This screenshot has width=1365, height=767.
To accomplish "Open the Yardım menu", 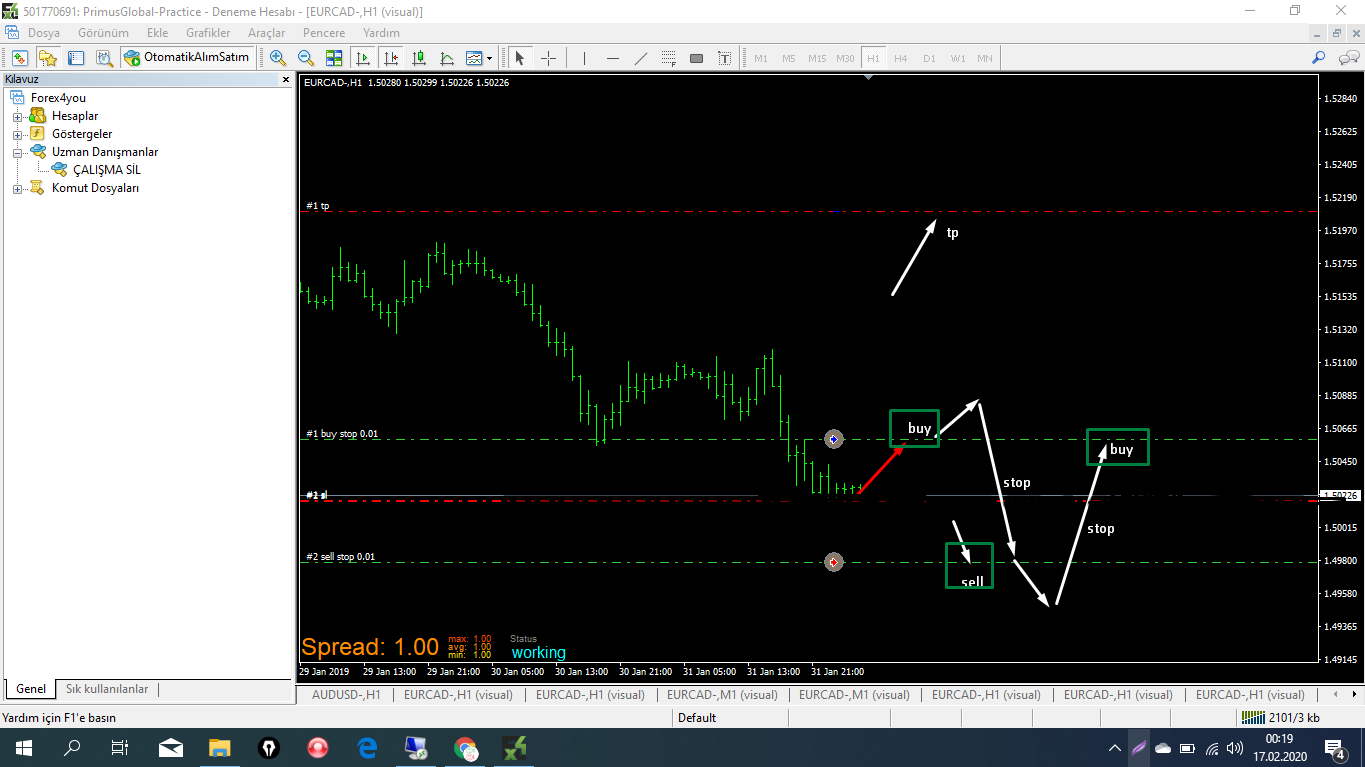I will (x=381, y=33).
